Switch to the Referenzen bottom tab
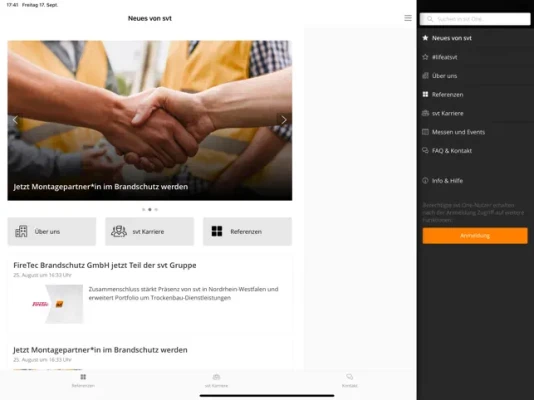Screen dimensions: 534x400 [x=83, y=381]
